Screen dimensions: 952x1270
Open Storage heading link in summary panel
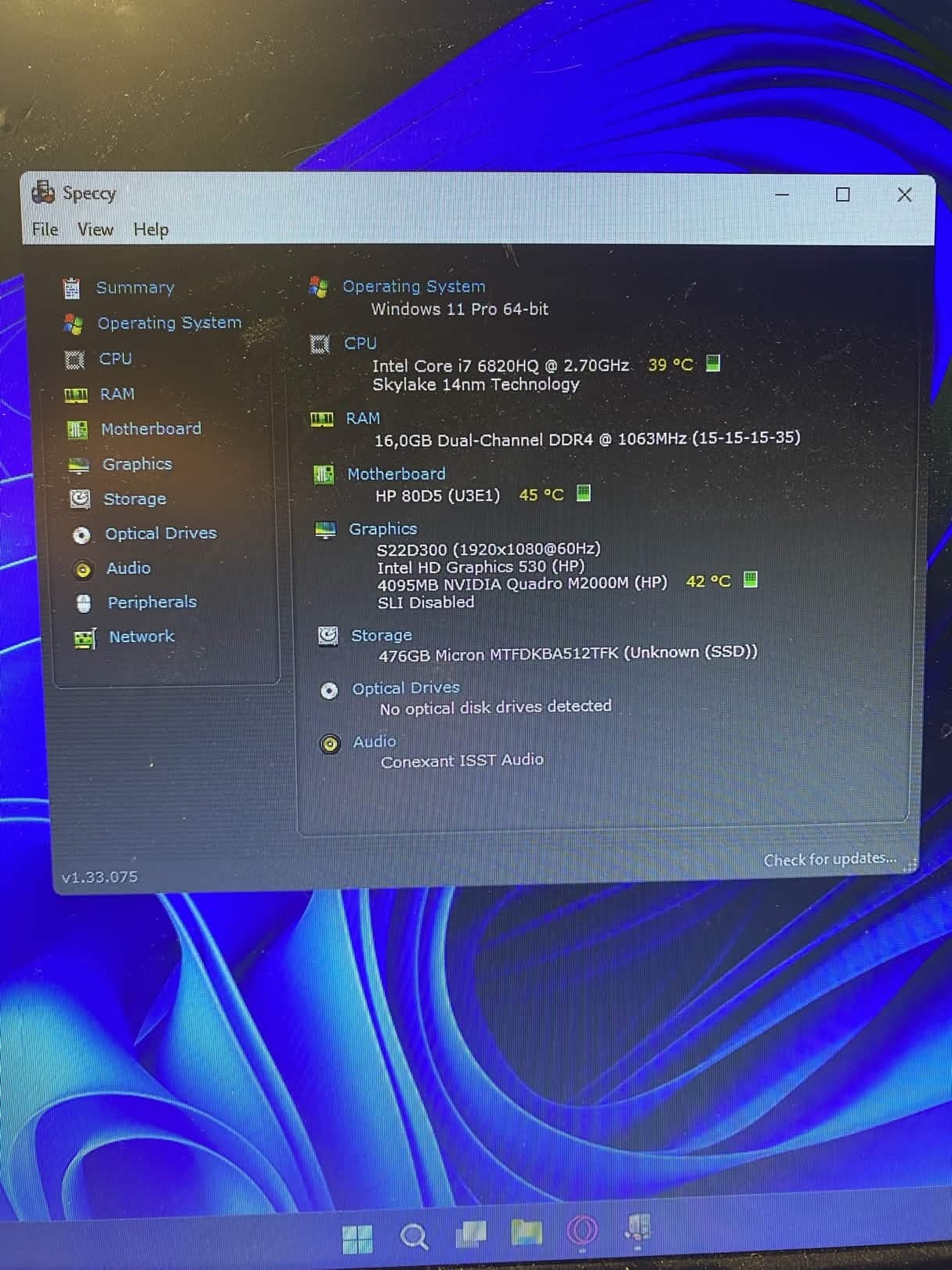point(382,635)
